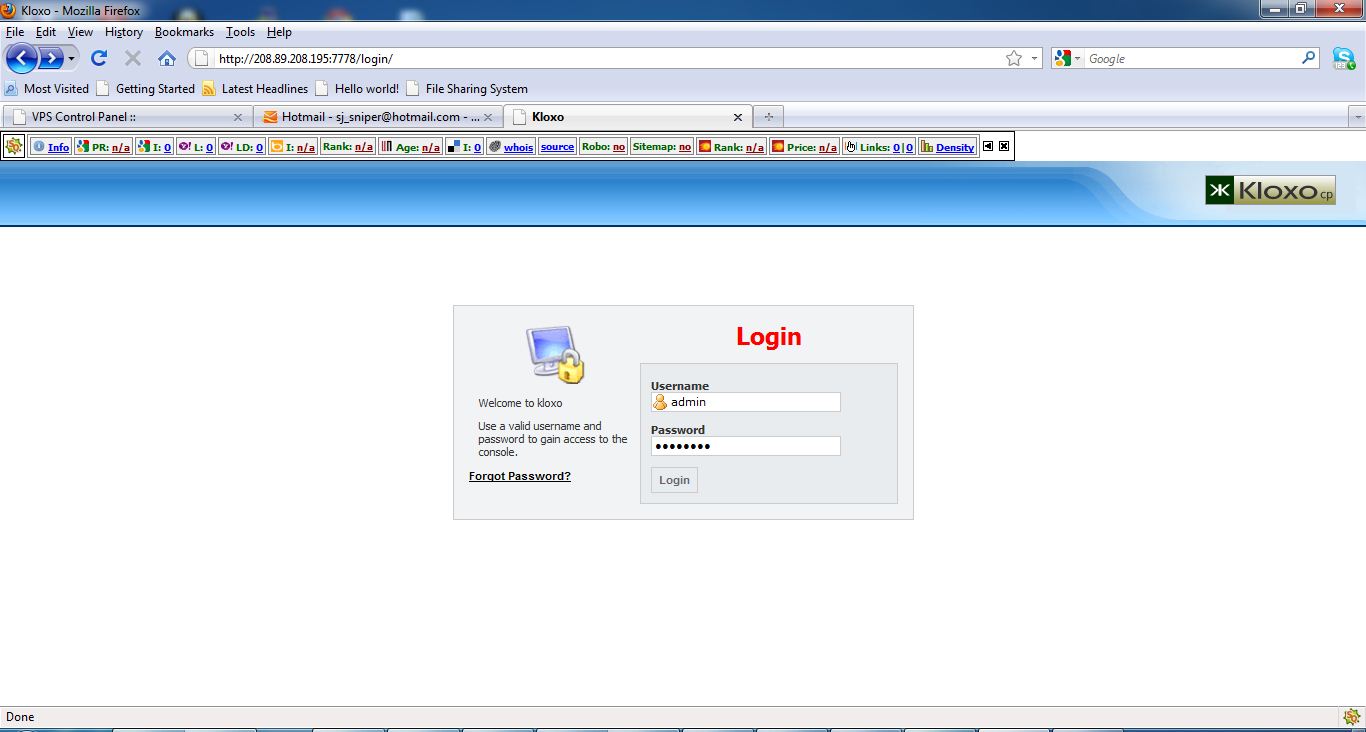Click the Price n/a value

[828, 148]
